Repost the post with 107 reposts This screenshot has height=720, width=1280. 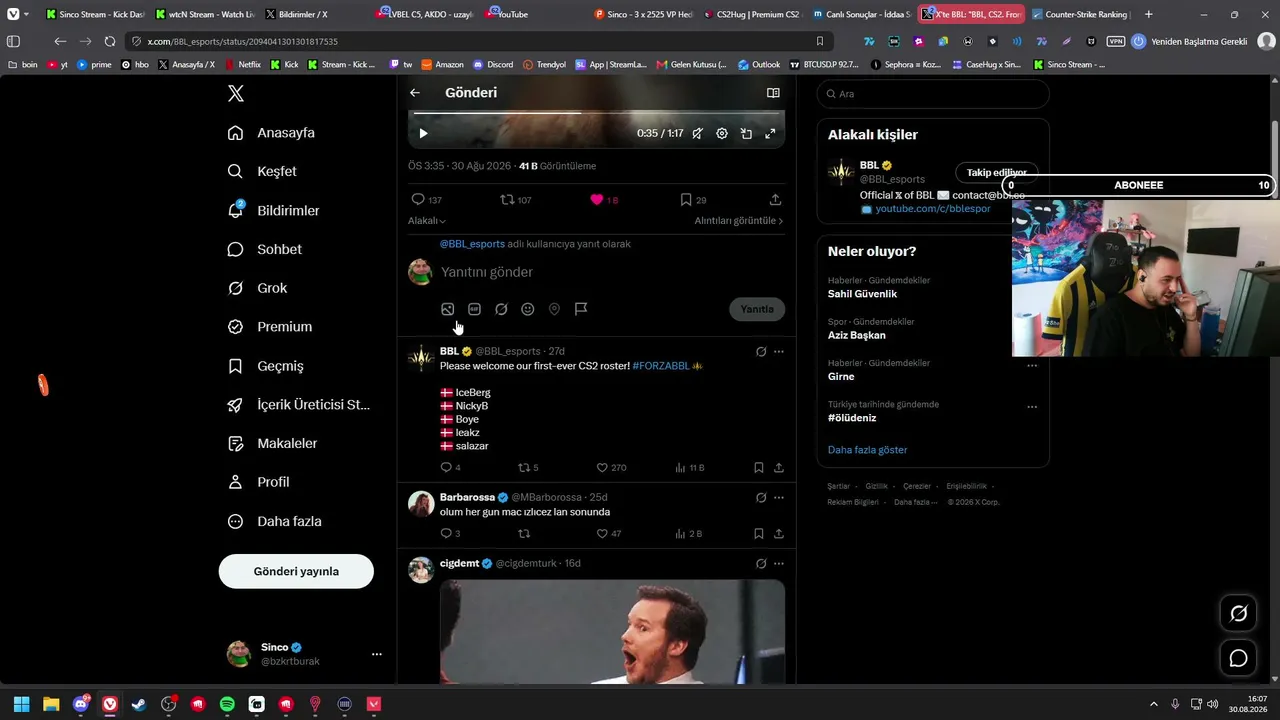pyautogui.click(x=516, y=200)
